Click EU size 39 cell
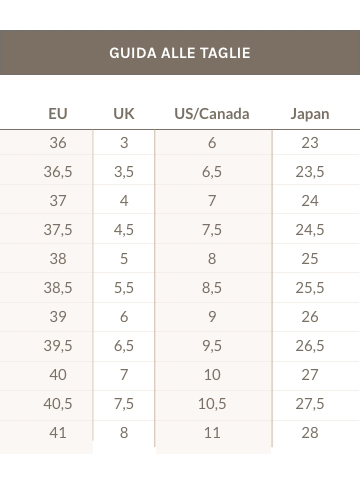Viewport: 360px width, 478px height. click(58, 317)
